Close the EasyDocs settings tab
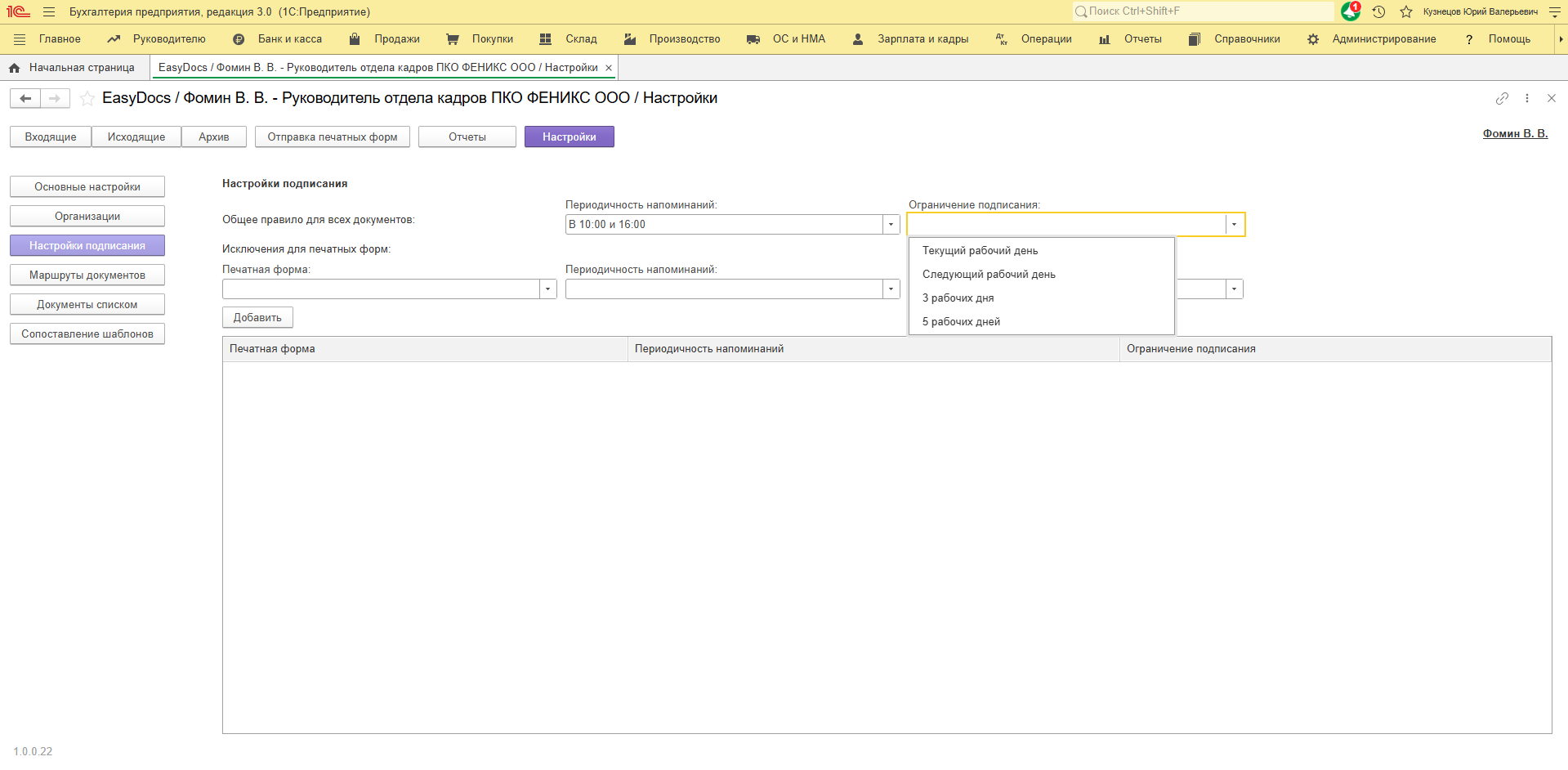This screenshot has width=1568, height=770. pos(609,68)
